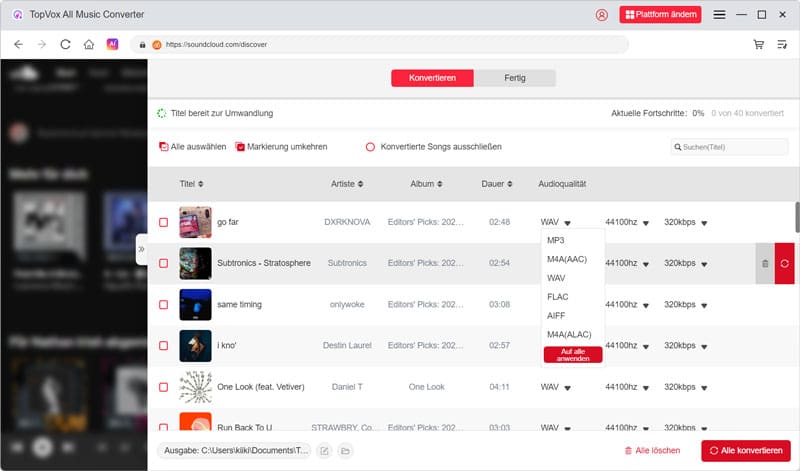
Task: Click Markierung umkehren
Action: click(x=281, y=146)
